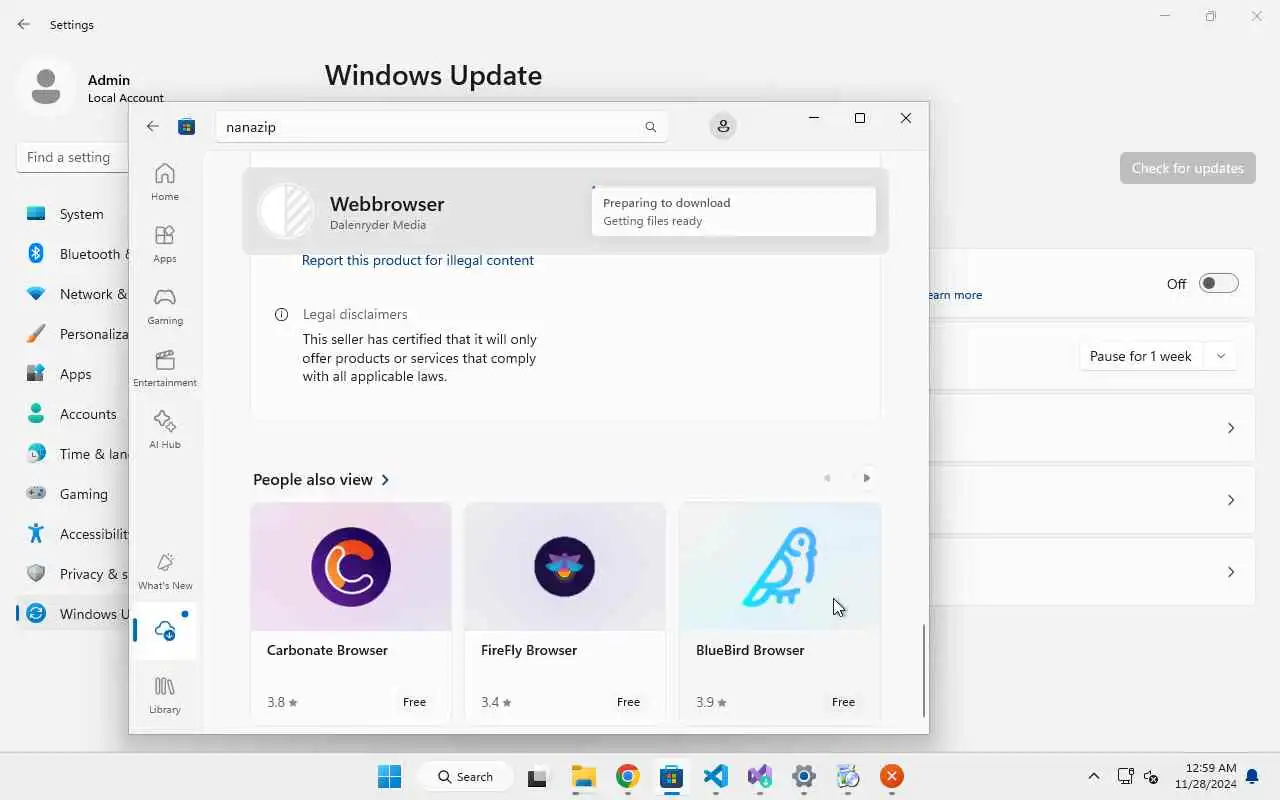Select Privacy & security in Settings
The height and width of the screenshot is (800, 1280).
pos(73,574)
